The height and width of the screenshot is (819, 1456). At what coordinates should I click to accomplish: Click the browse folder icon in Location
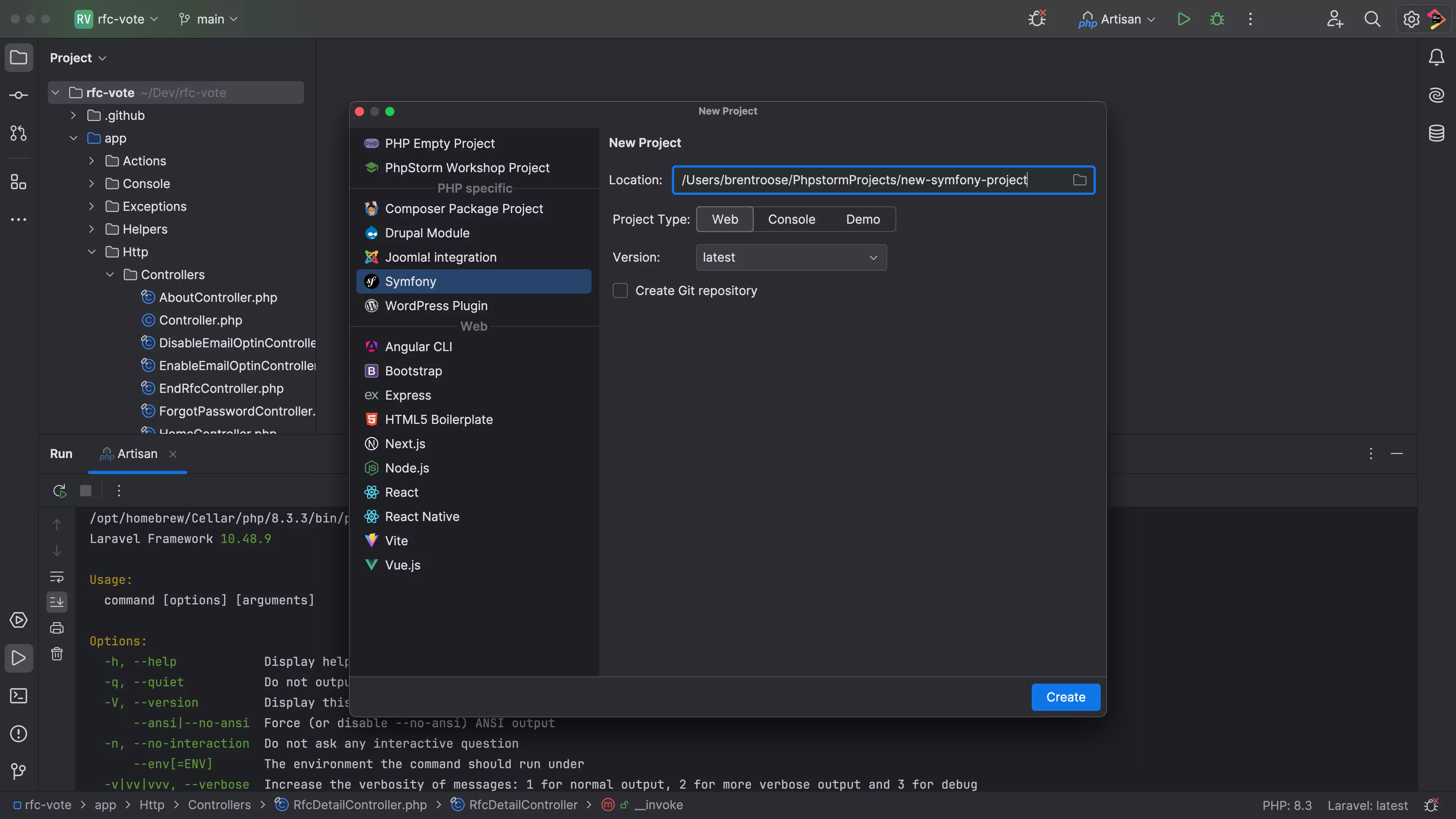(x=1079, y=180)
